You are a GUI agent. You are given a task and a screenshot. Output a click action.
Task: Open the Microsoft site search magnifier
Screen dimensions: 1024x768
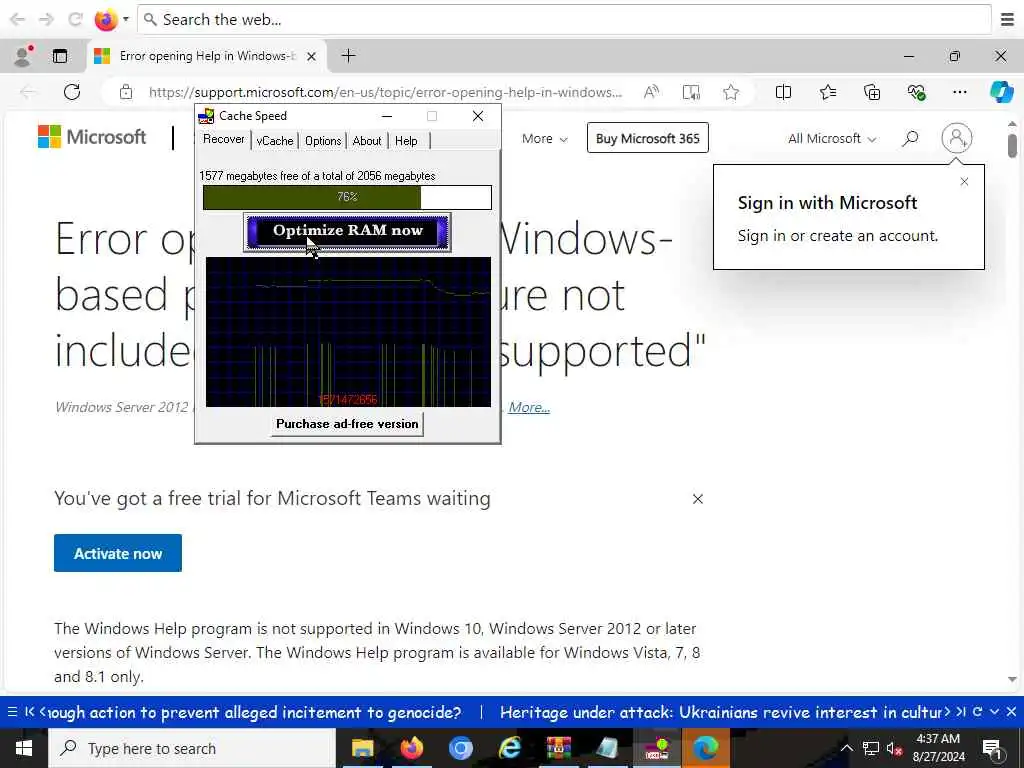click(910, 138)
